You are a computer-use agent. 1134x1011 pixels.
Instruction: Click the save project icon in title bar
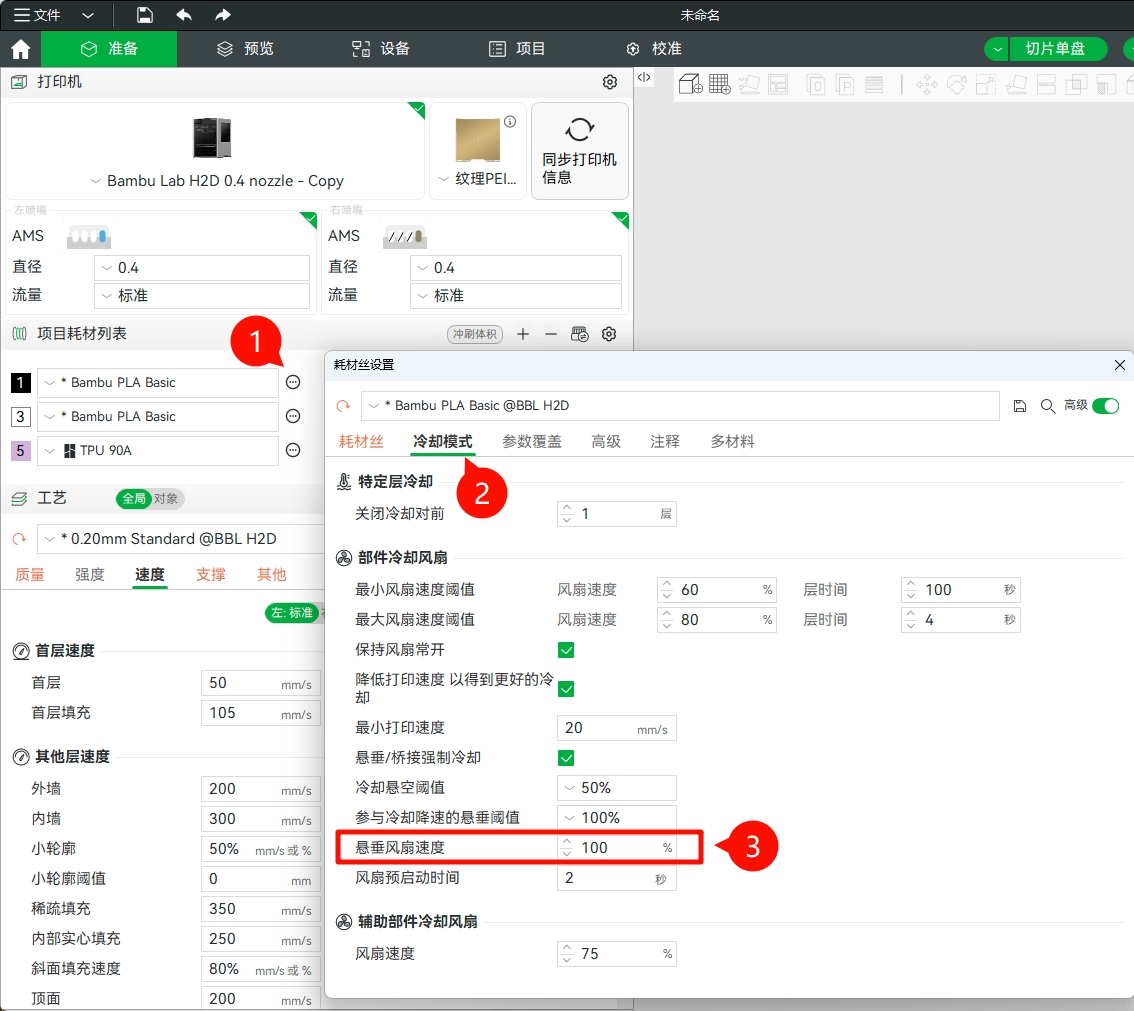145,15
